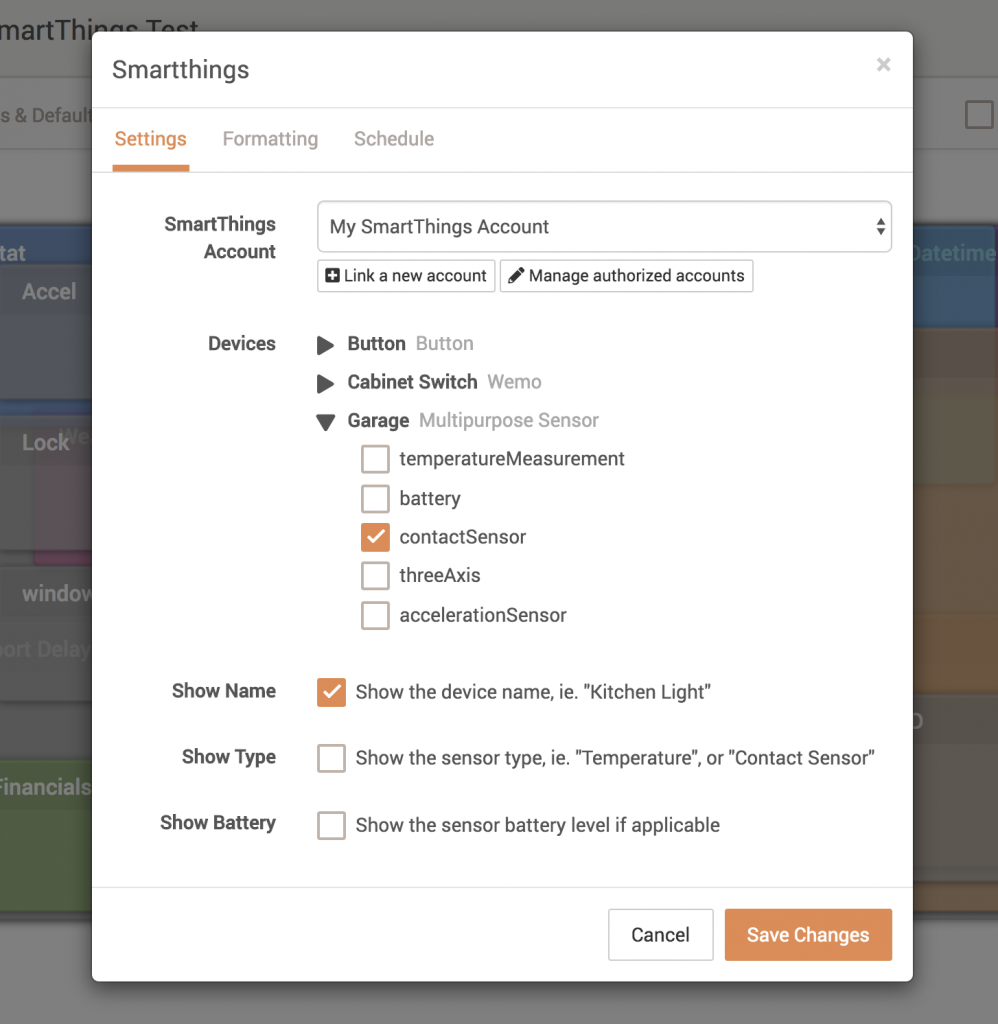Click the dropdown arrows of the account selector
Image resolution: width=998 pixels, height=1024 pixels.
(x=880, y=227)
